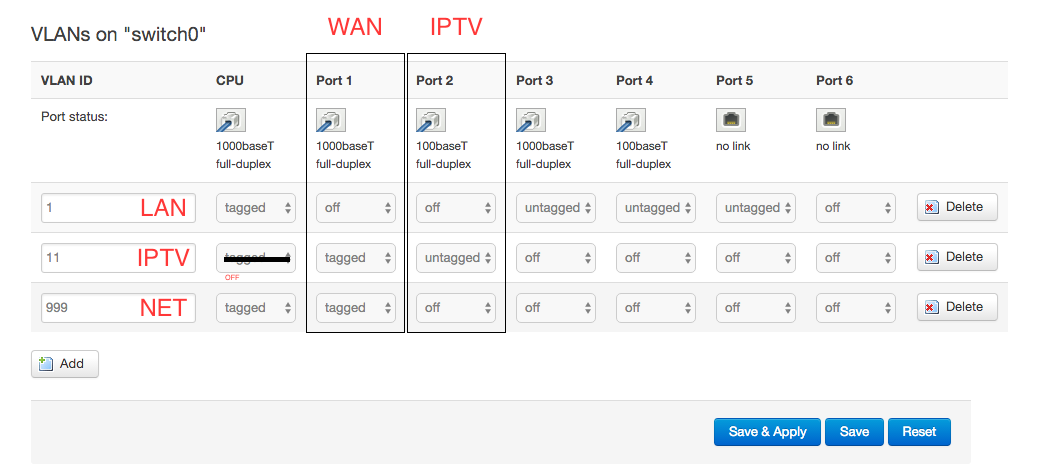Image resolution: width=1055 pixels, height=475 pixels.
Task: Open Port 1 dropdown for VLAN 999
Action: 356,308
